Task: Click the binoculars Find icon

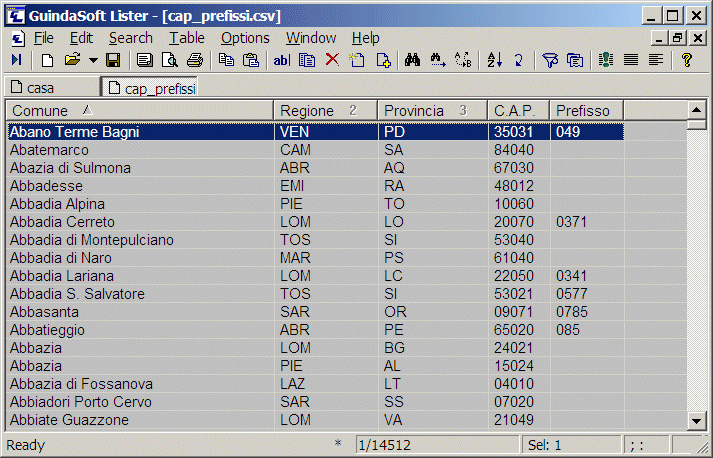Action: click(412, 61)
